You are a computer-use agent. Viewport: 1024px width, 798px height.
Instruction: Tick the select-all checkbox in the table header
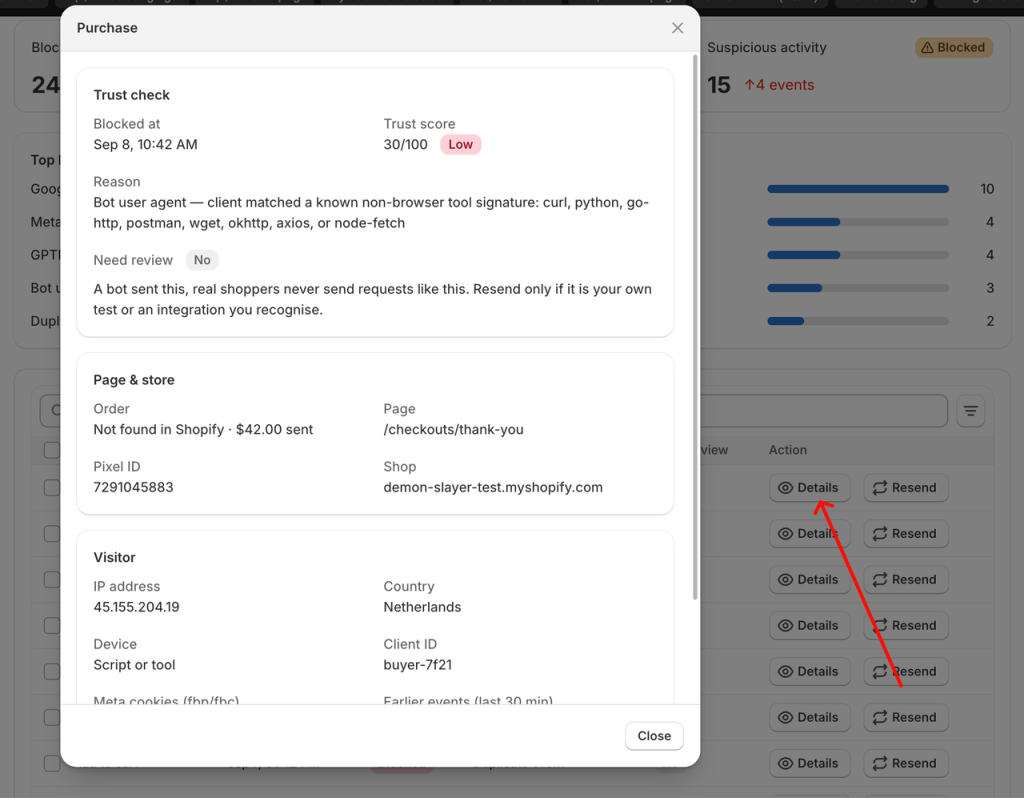(x=52, y=450)
